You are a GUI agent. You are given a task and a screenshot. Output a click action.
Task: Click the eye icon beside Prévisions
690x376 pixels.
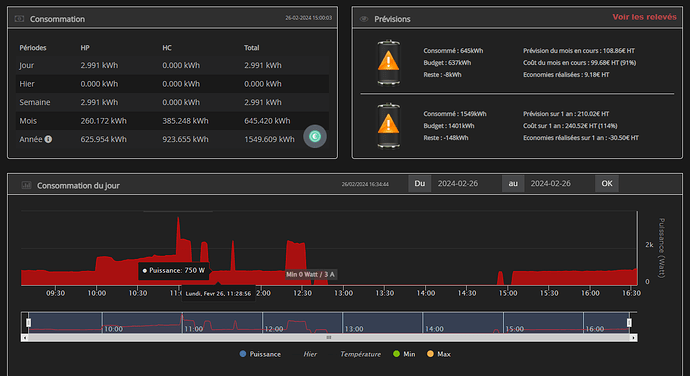364,19
